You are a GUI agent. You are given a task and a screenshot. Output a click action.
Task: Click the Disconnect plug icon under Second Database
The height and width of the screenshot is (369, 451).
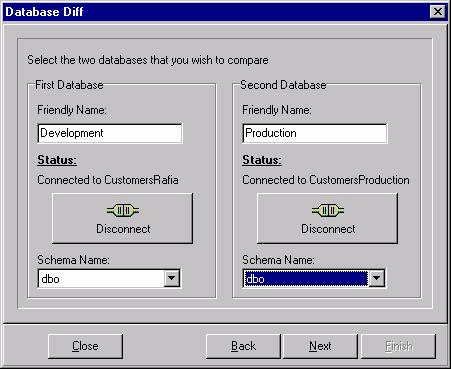click(328, 211)
